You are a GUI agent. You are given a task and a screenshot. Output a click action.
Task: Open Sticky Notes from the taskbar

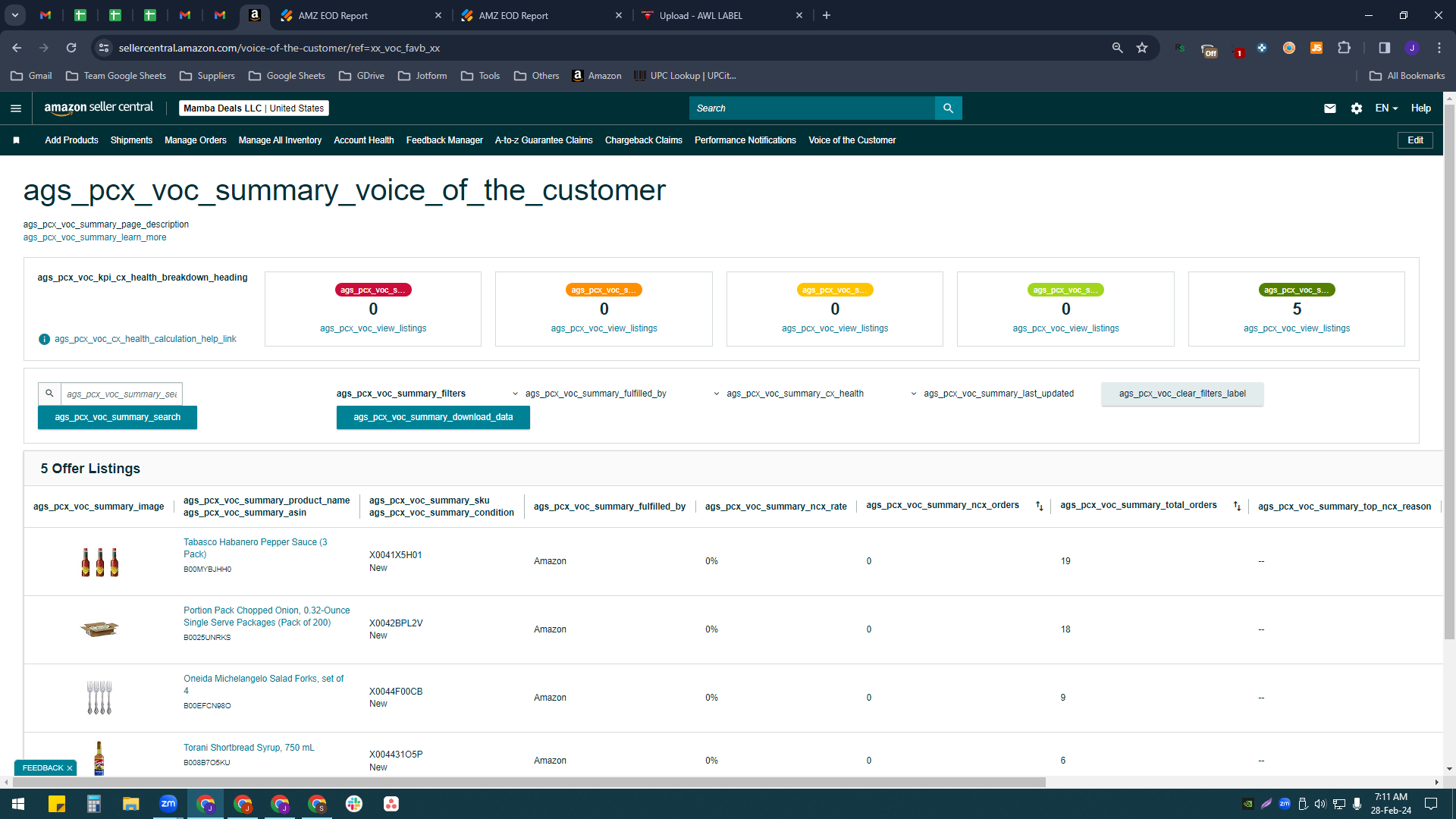point(57,804)
